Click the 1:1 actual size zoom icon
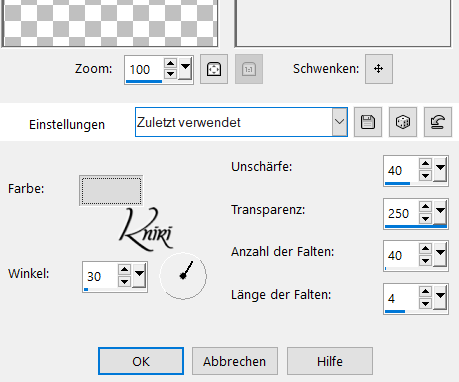Screen dimensions: 459x382 [x=249, y=69]
